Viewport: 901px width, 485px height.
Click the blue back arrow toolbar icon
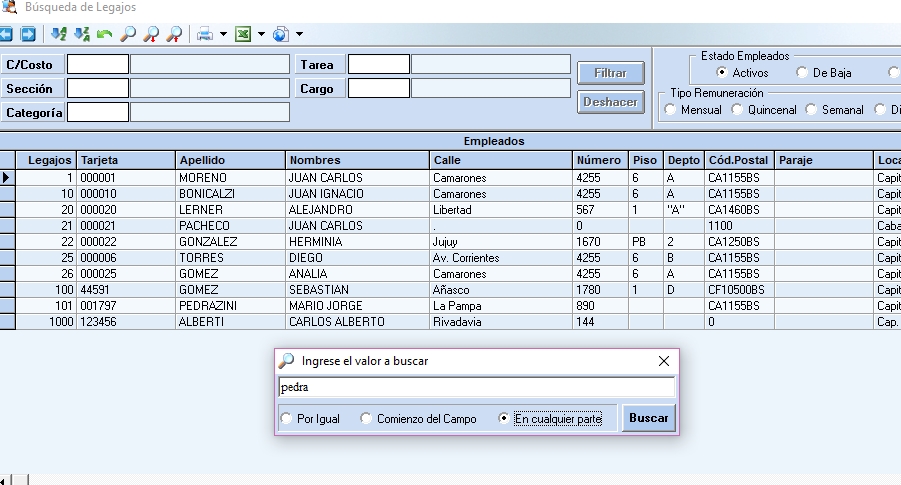click(x=5, y=34)
